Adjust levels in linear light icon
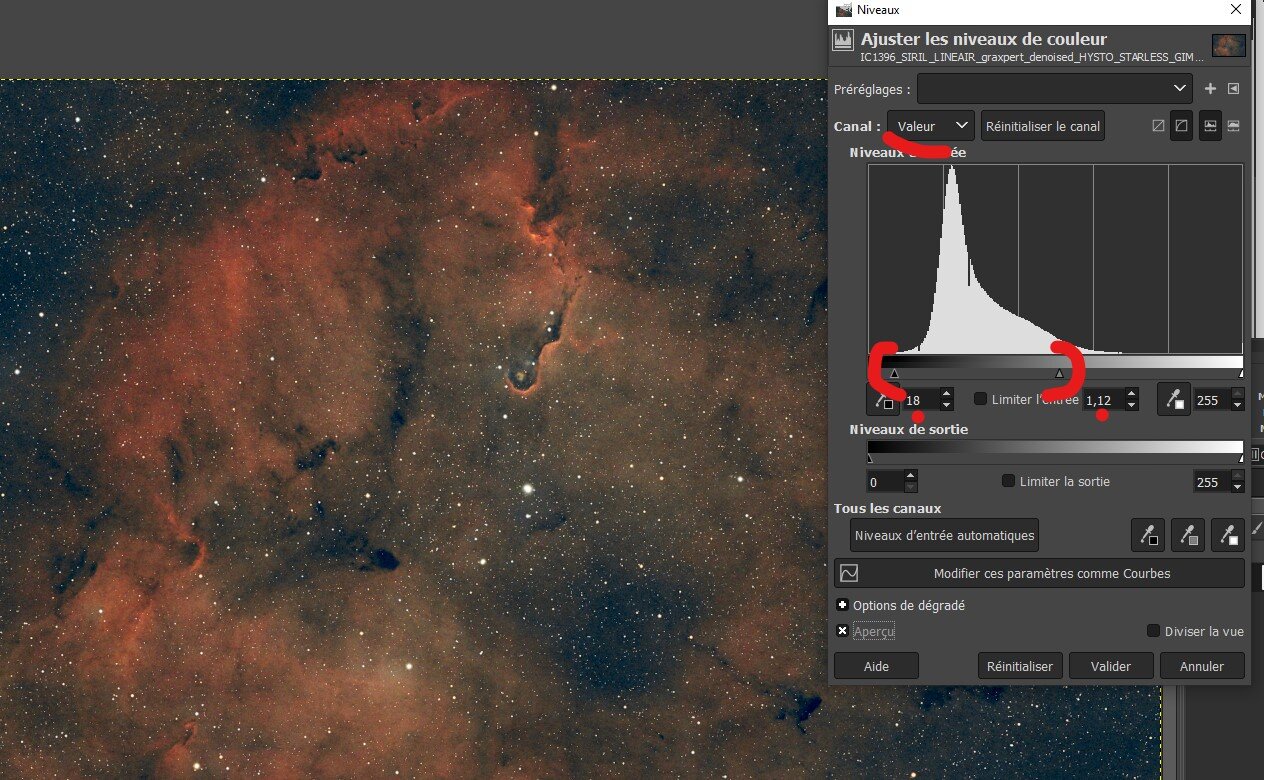The height and width of the screenshot is (780, 1264). point(1158,126)
